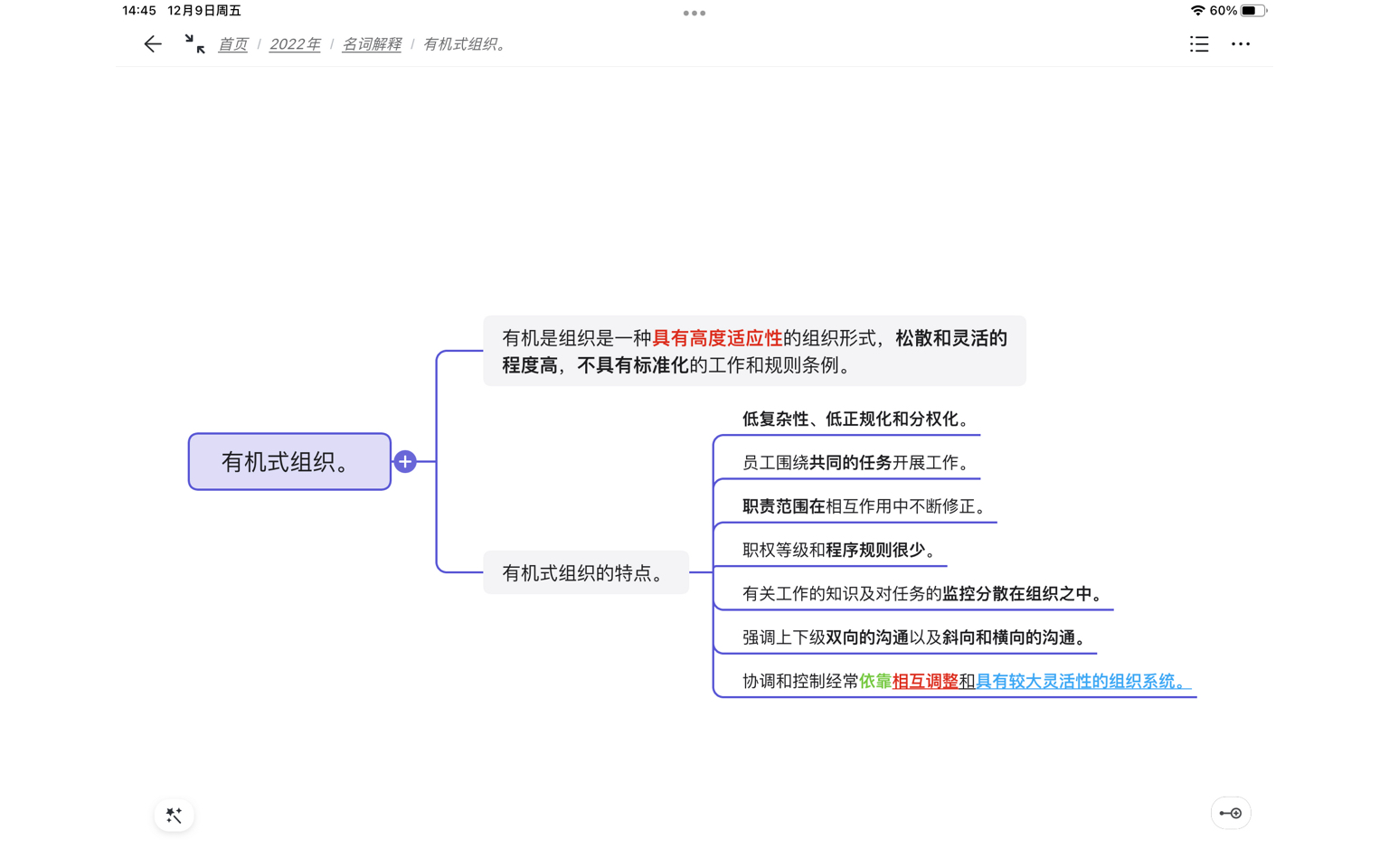This screenshot has width=1389, height=868.
Task: Open the more options ellipsis menu
Action: click(1241, 44)
